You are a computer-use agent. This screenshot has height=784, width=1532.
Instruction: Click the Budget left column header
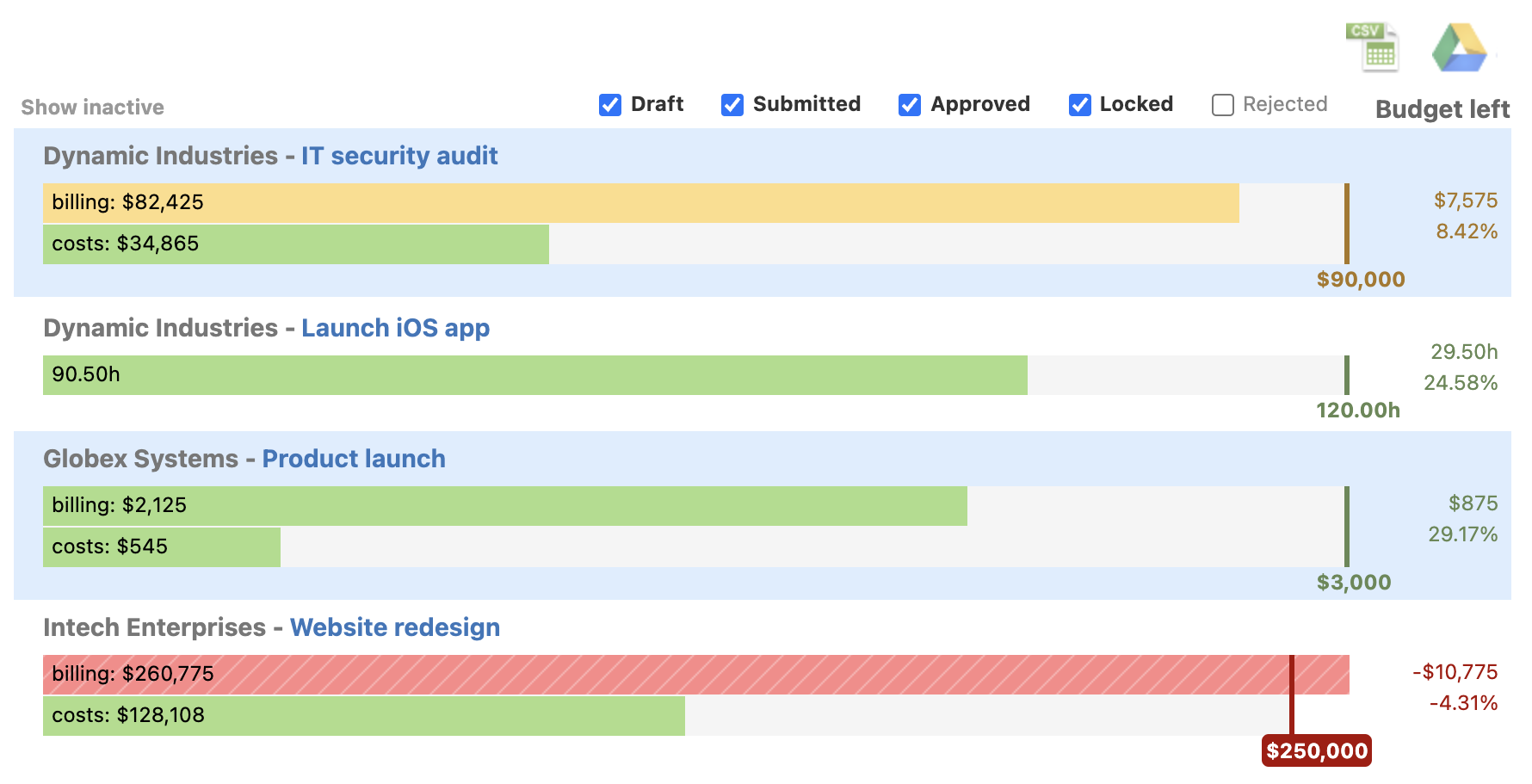click(1442, 109)
